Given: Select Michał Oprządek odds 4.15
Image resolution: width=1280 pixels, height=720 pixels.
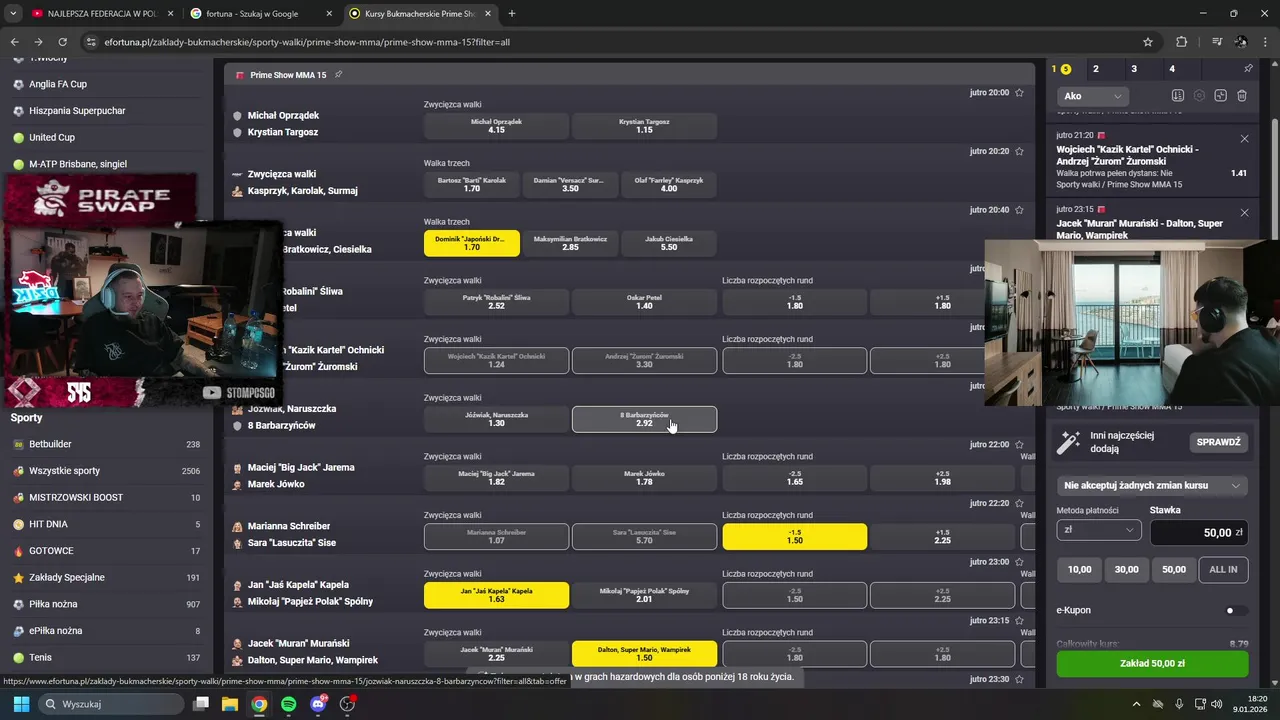Looking at the screenshot, I should (496, 126).
